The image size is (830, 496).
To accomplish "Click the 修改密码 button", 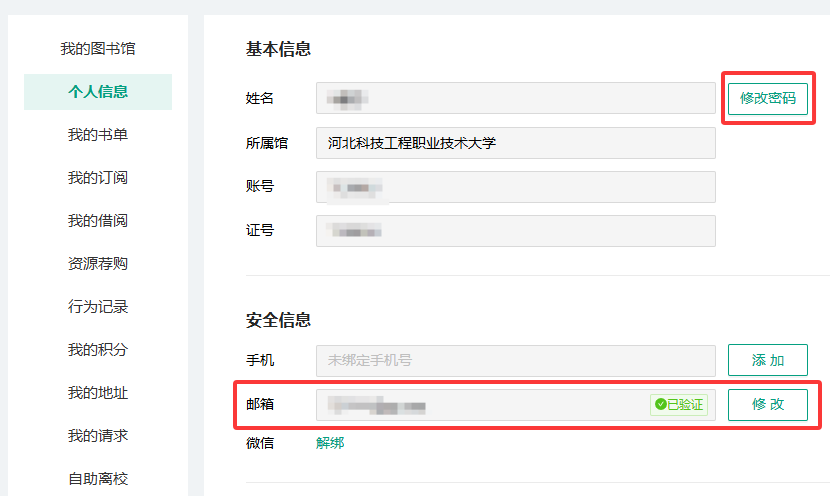I will pos(767,98).
